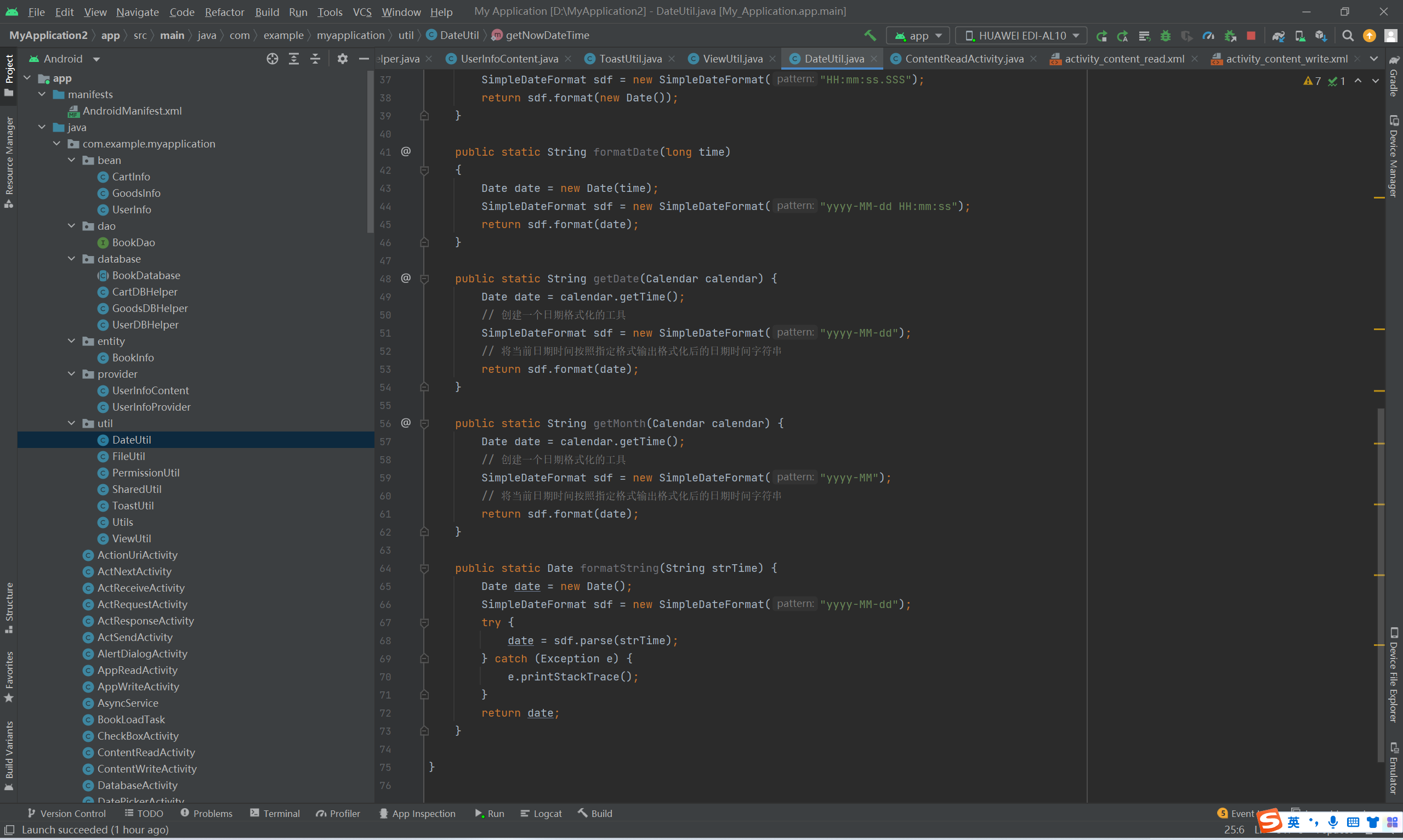Click Sync Project with Gradle Files icon
Image resolution: width=1403 pixels, height=840 pixels.
[x=1278, y=36]
